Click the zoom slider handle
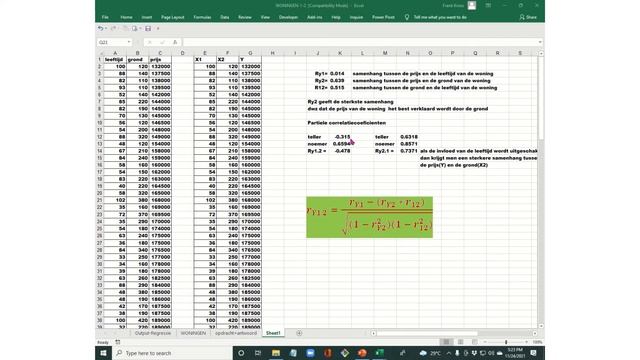 click(506, 342)
